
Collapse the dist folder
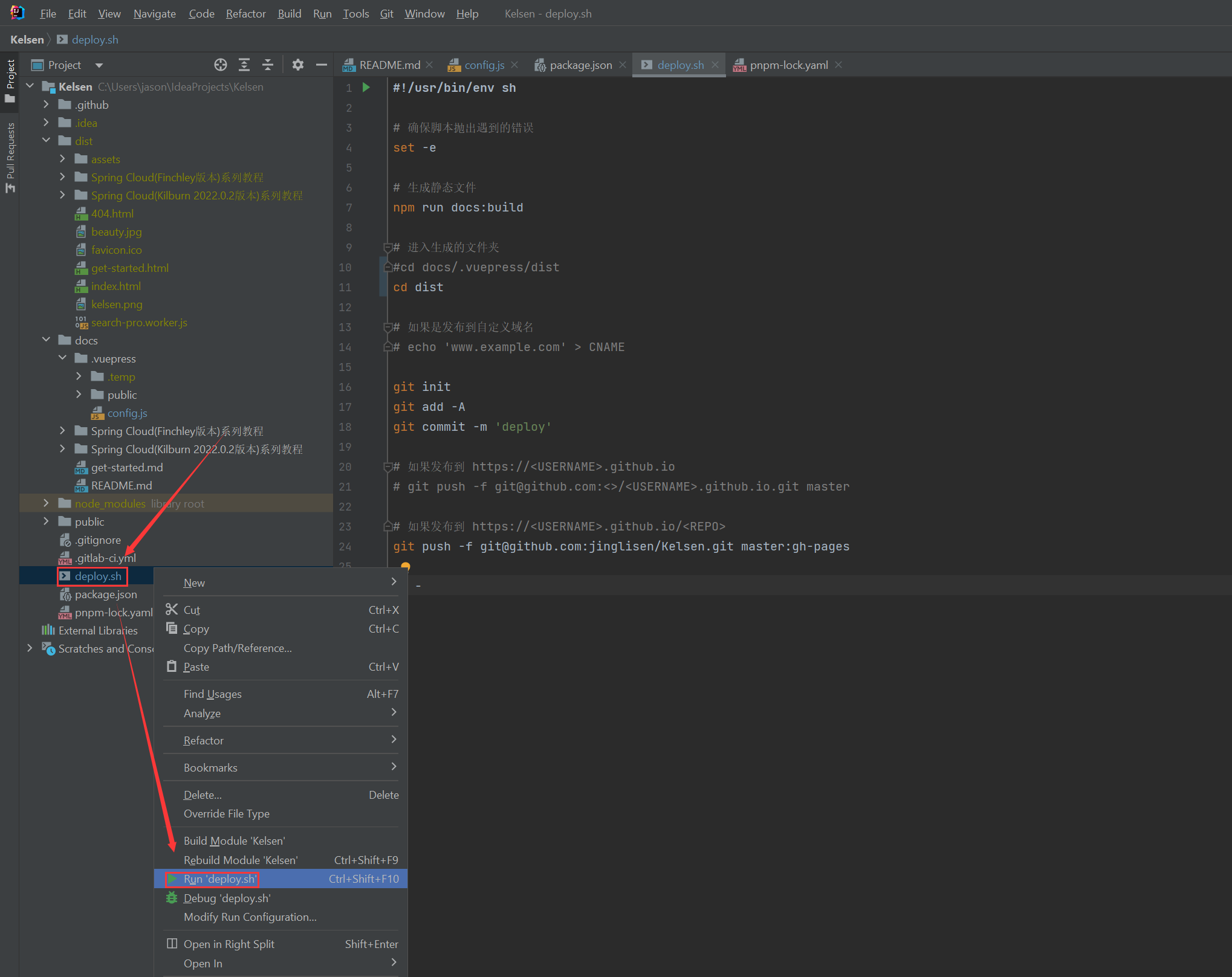(x=46, y=141)
